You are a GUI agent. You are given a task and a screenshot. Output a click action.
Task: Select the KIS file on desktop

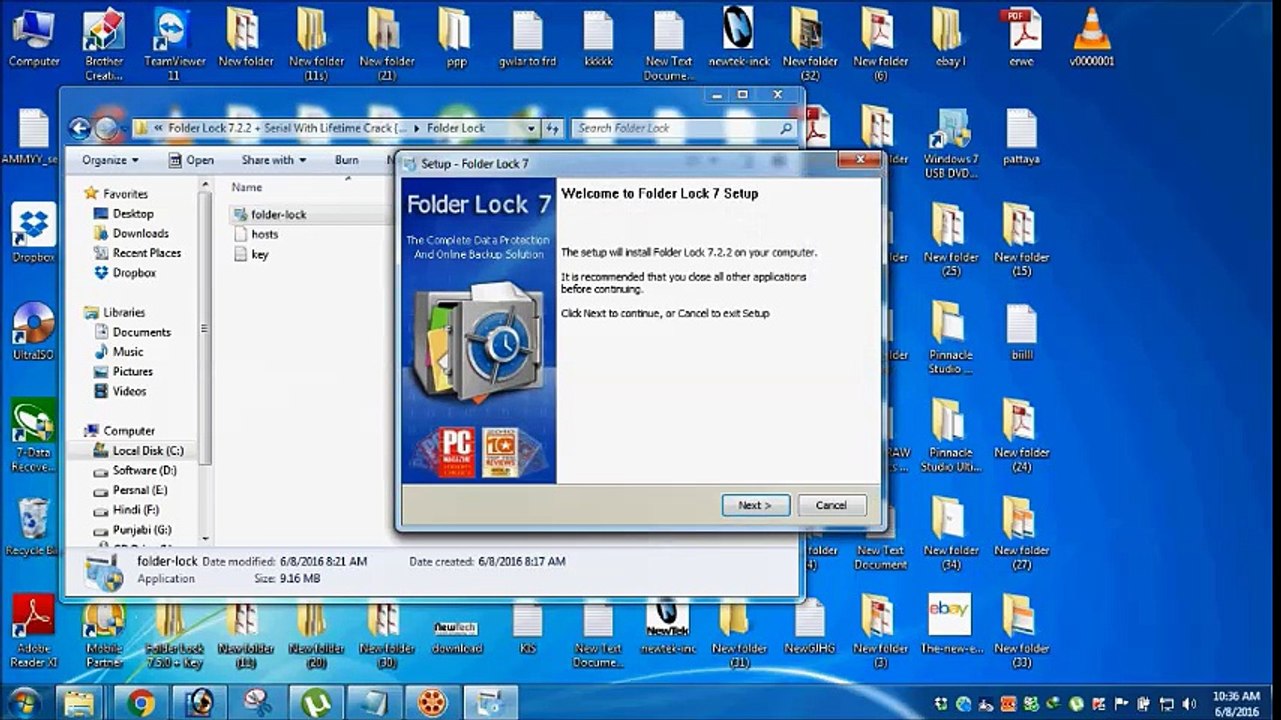pos(527,625)
